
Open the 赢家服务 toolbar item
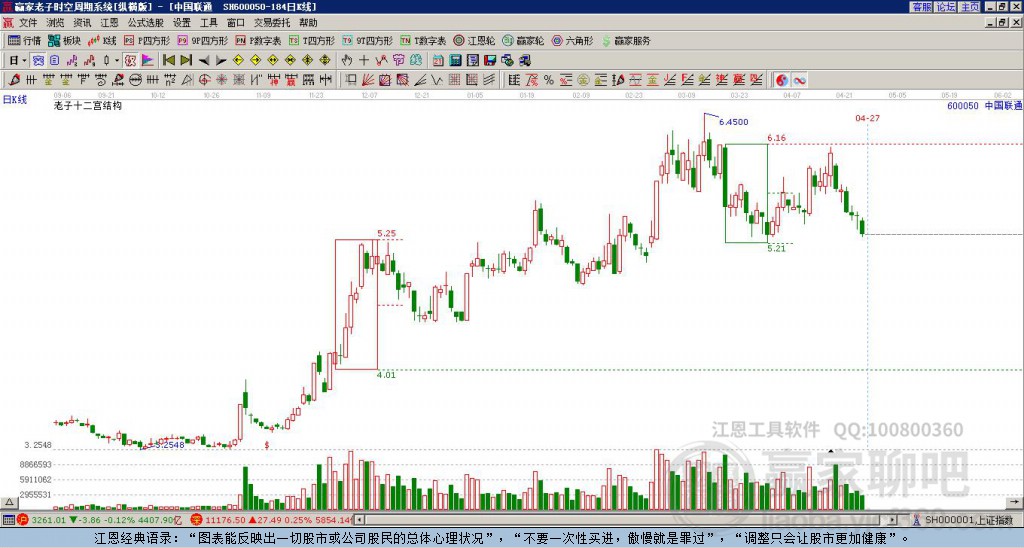click(626, 40)
